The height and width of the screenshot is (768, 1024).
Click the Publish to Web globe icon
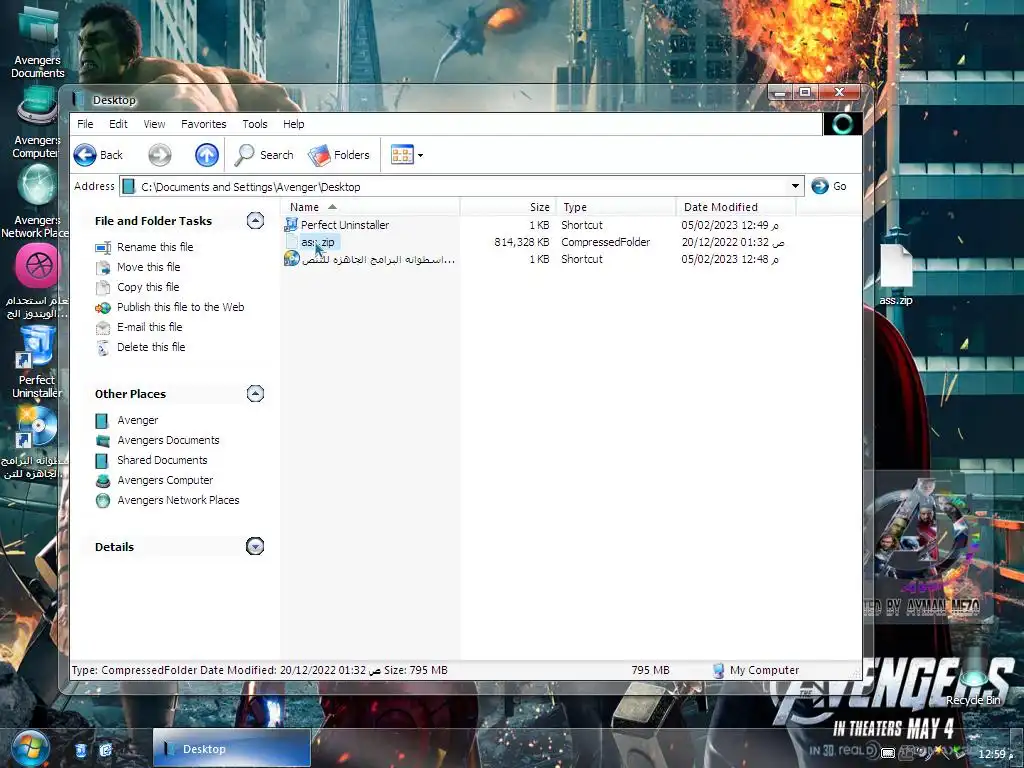pyautogui.click(x=103, y=308)
